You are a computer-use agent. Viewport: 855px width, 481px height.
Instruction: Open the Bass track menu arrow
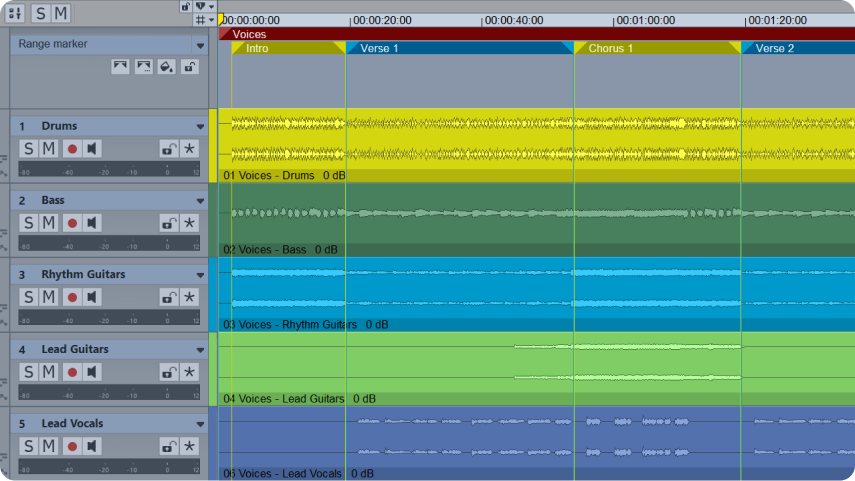[200, 201]
